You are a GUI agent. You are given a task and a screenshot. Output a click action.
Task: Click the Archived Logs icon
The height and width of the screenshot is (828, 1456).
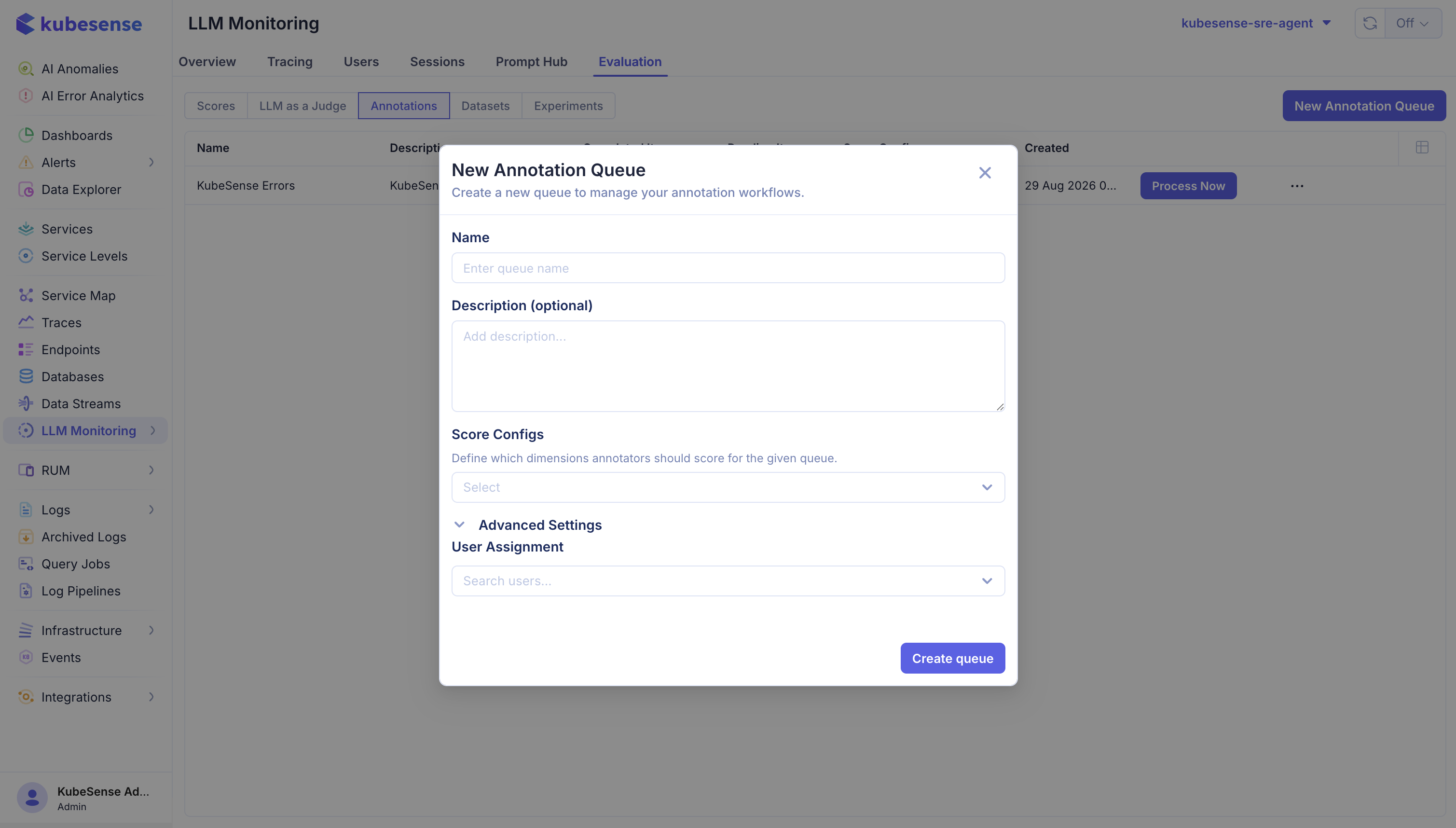pos(26,536)
